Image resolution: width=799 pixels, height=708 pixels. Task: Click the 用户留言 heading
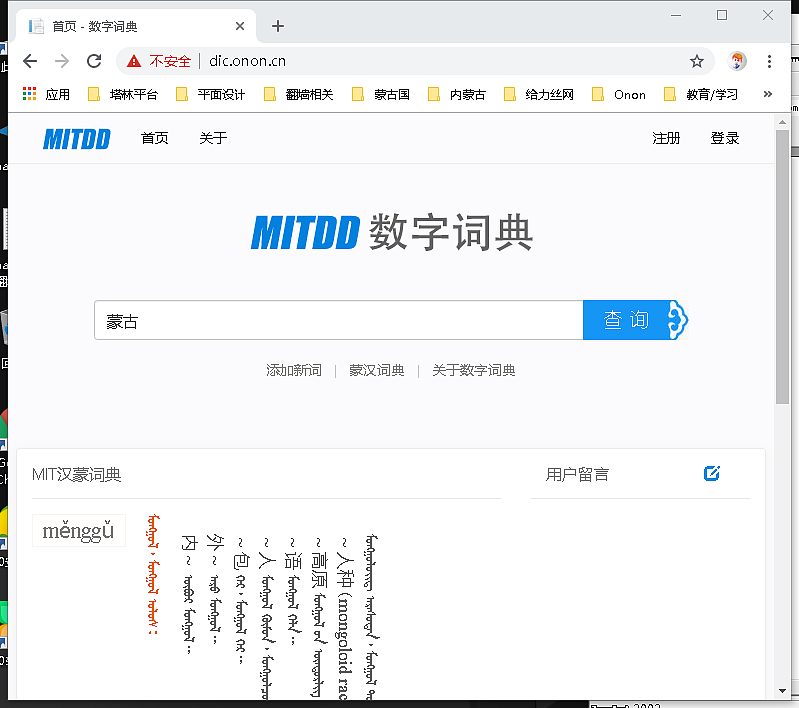pyautogui.click(x=577, y=475)
